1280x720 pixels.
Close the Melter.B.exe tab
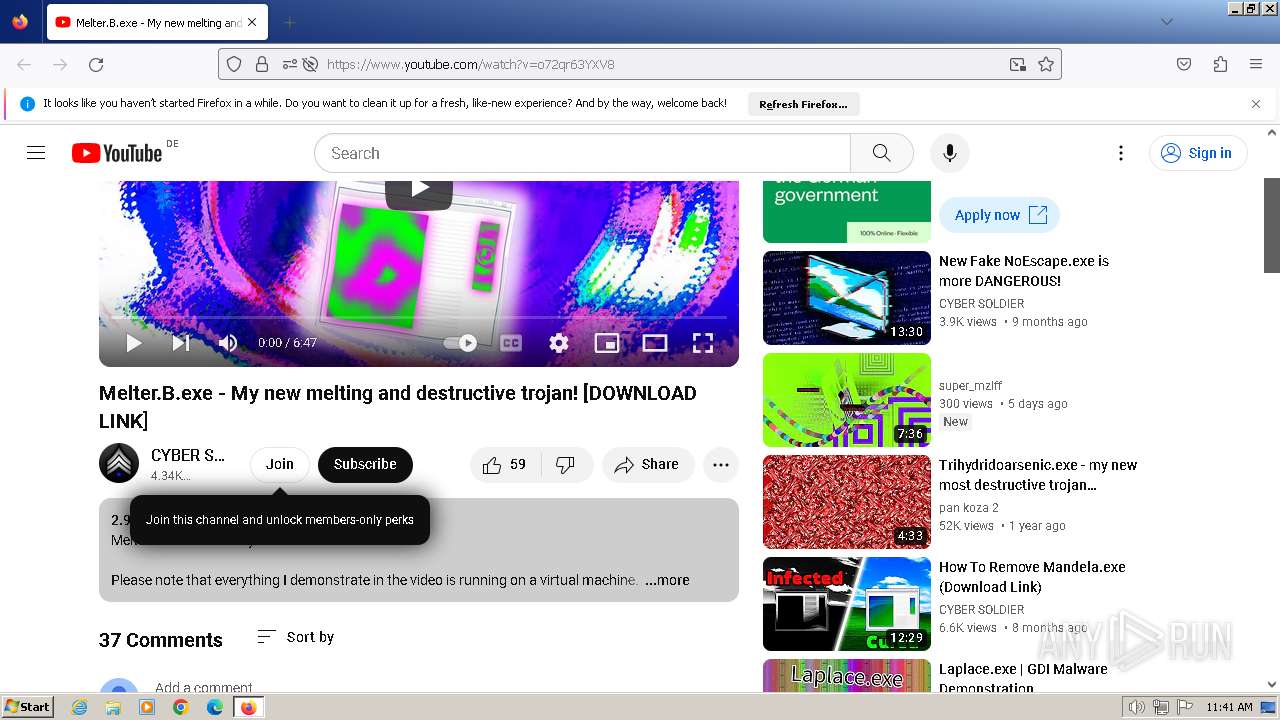252,22
